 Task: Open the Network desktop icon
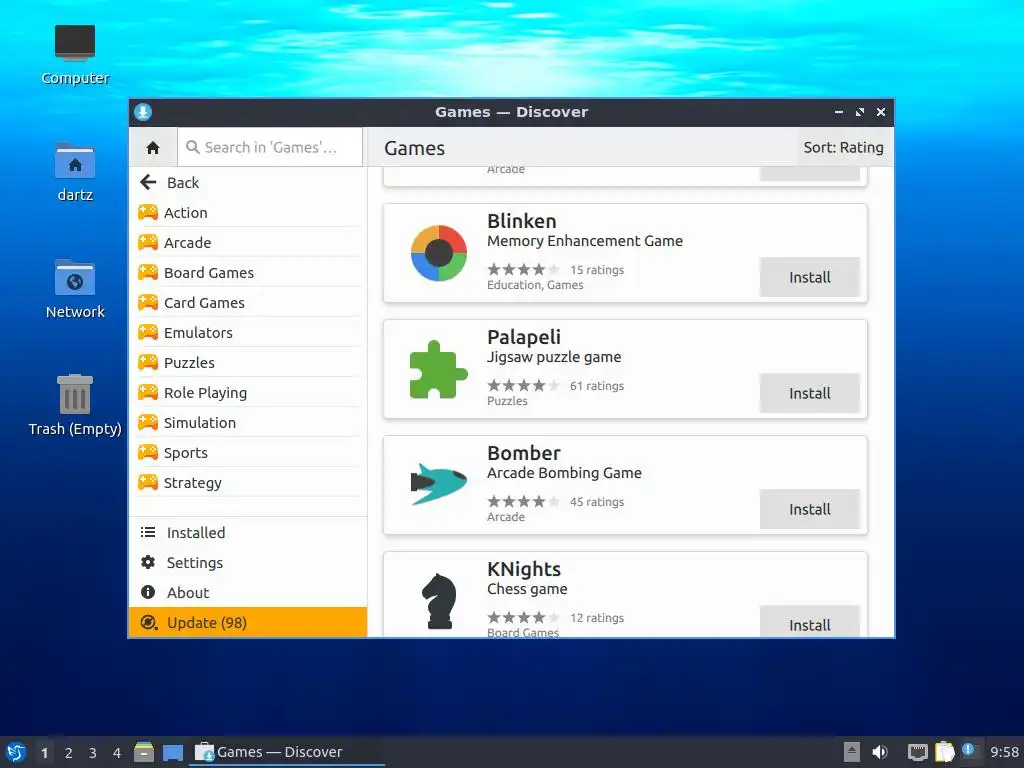click(74, 289)
